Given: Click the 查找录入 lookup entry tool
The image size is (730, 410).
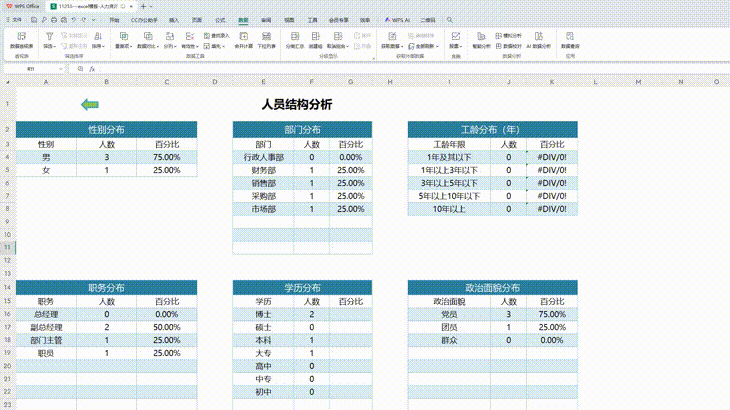Looking at the screenshot, I should click(x=217, y=36).
